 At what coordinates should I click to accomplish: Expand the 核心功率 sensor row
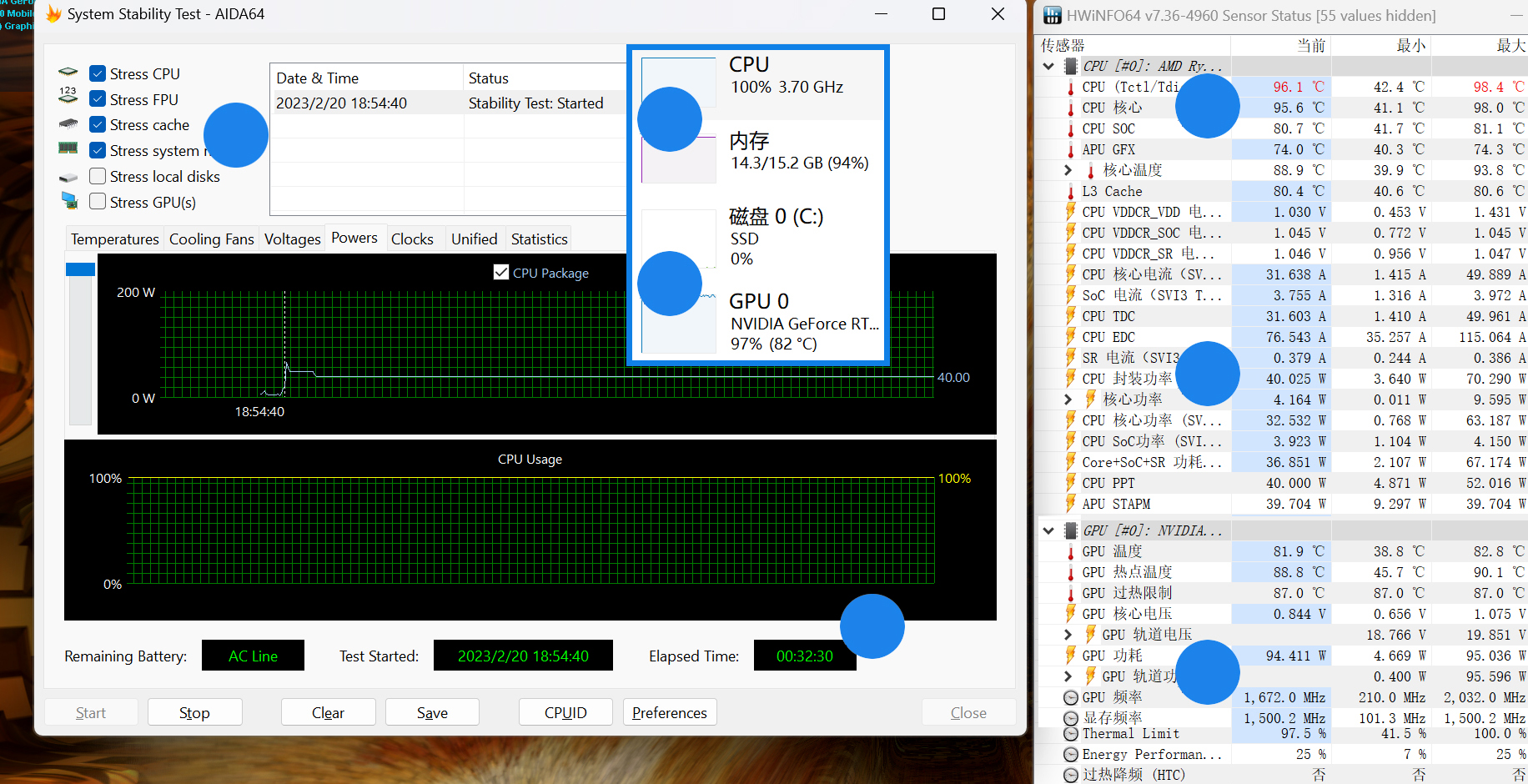[1068, 400]
